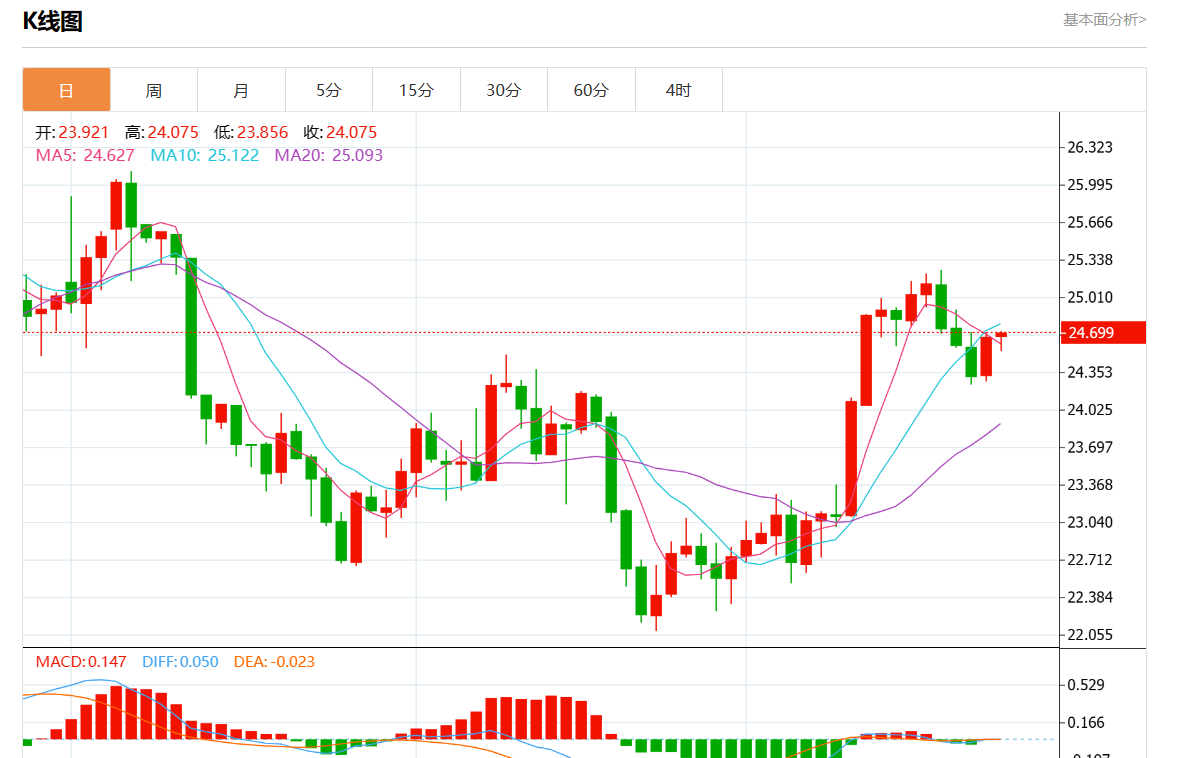This screenshot has width=1185, height=758.
Task: Click the K线图 heading
Action: (52, 21)
